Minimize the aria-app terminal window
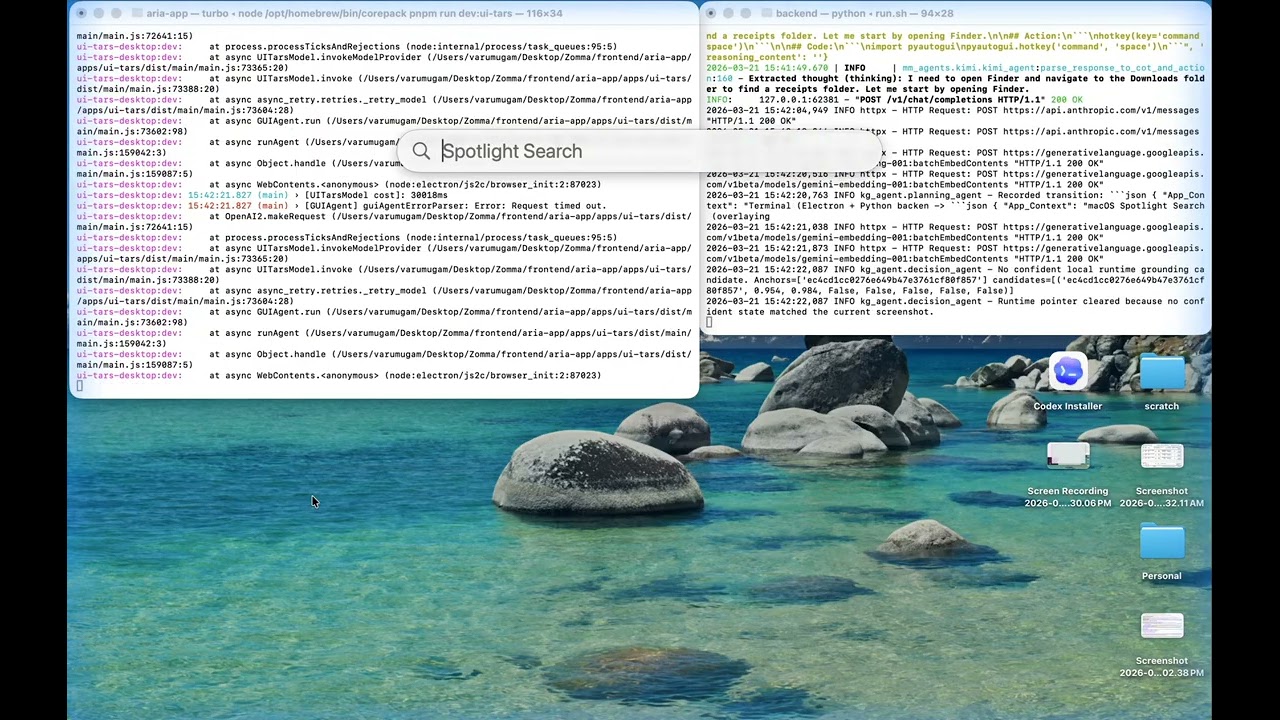1280x720 pixels. (99, 13)
